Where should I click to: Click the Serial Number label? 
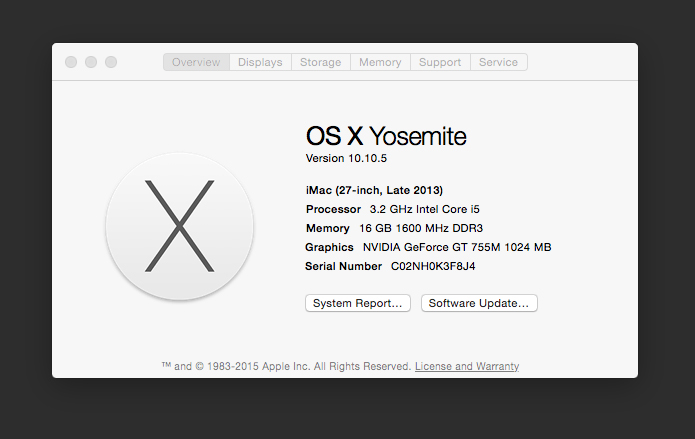coord(344,267)
